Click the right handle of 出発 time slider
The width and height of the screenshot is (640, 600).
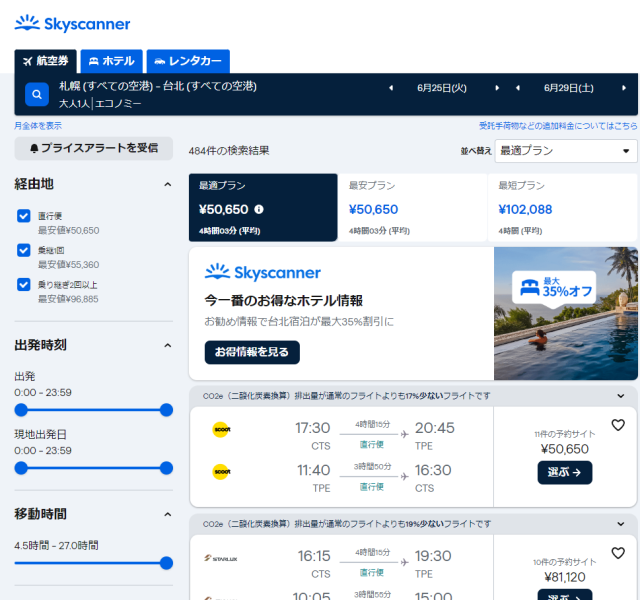point(166,409)
